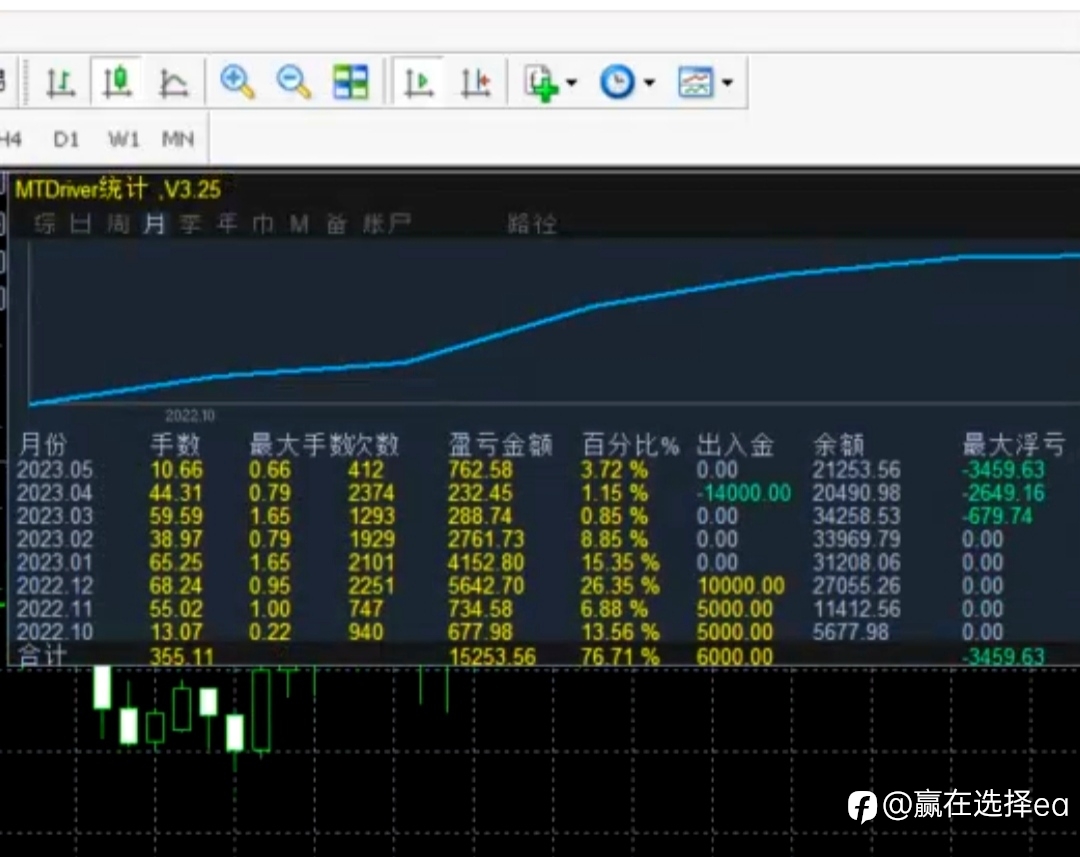Screen dimensions: 1080x857
Task: Toggle chart shift from right edge
Action: pos(475,83)
